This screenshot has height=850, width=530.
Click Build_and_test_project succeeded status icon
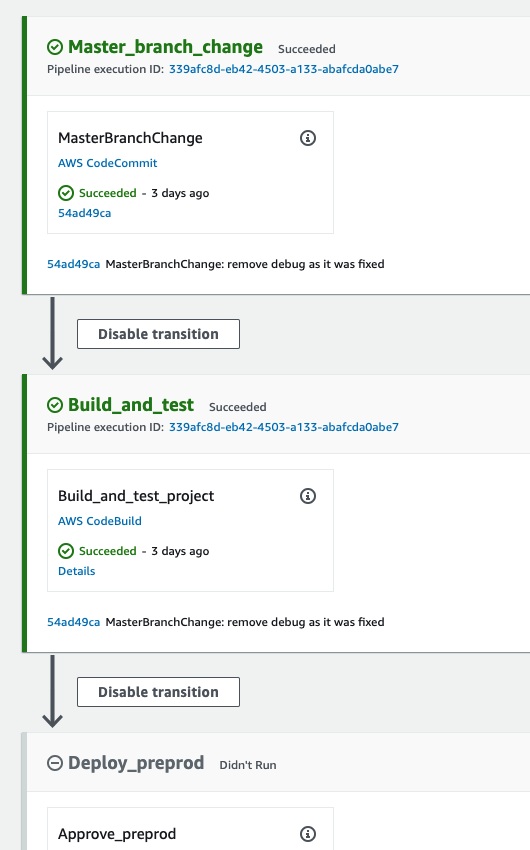(x=66, y=551)
